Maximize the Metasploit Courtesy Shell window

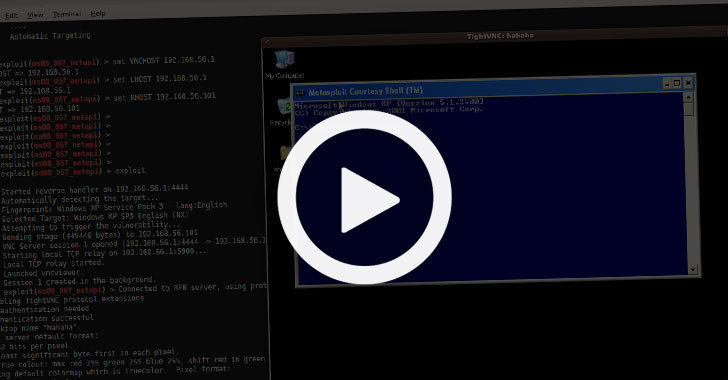(x=677, y=83)
